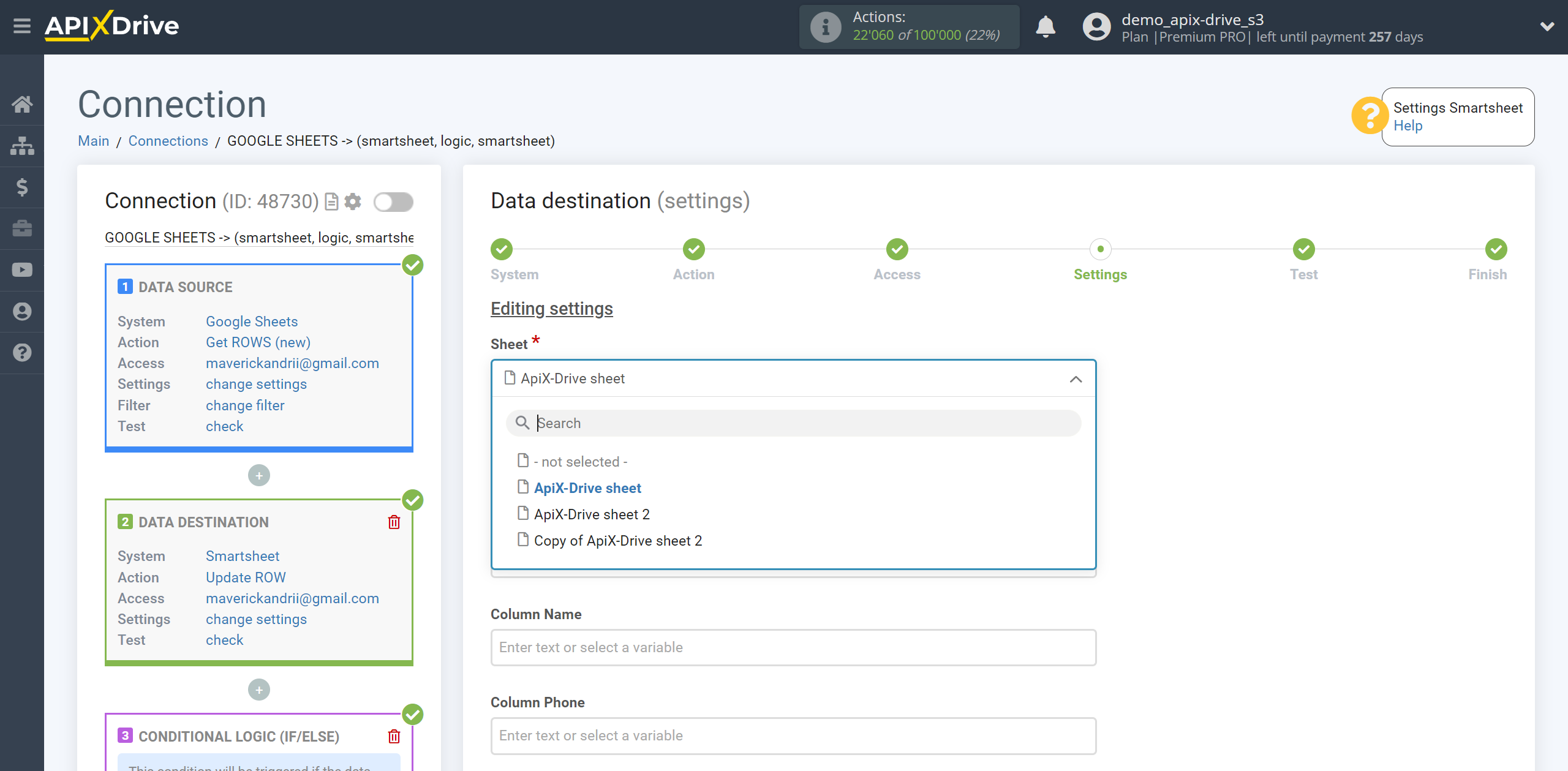
Task: Go to the Settings step
Action: [x=1101, y=249]
